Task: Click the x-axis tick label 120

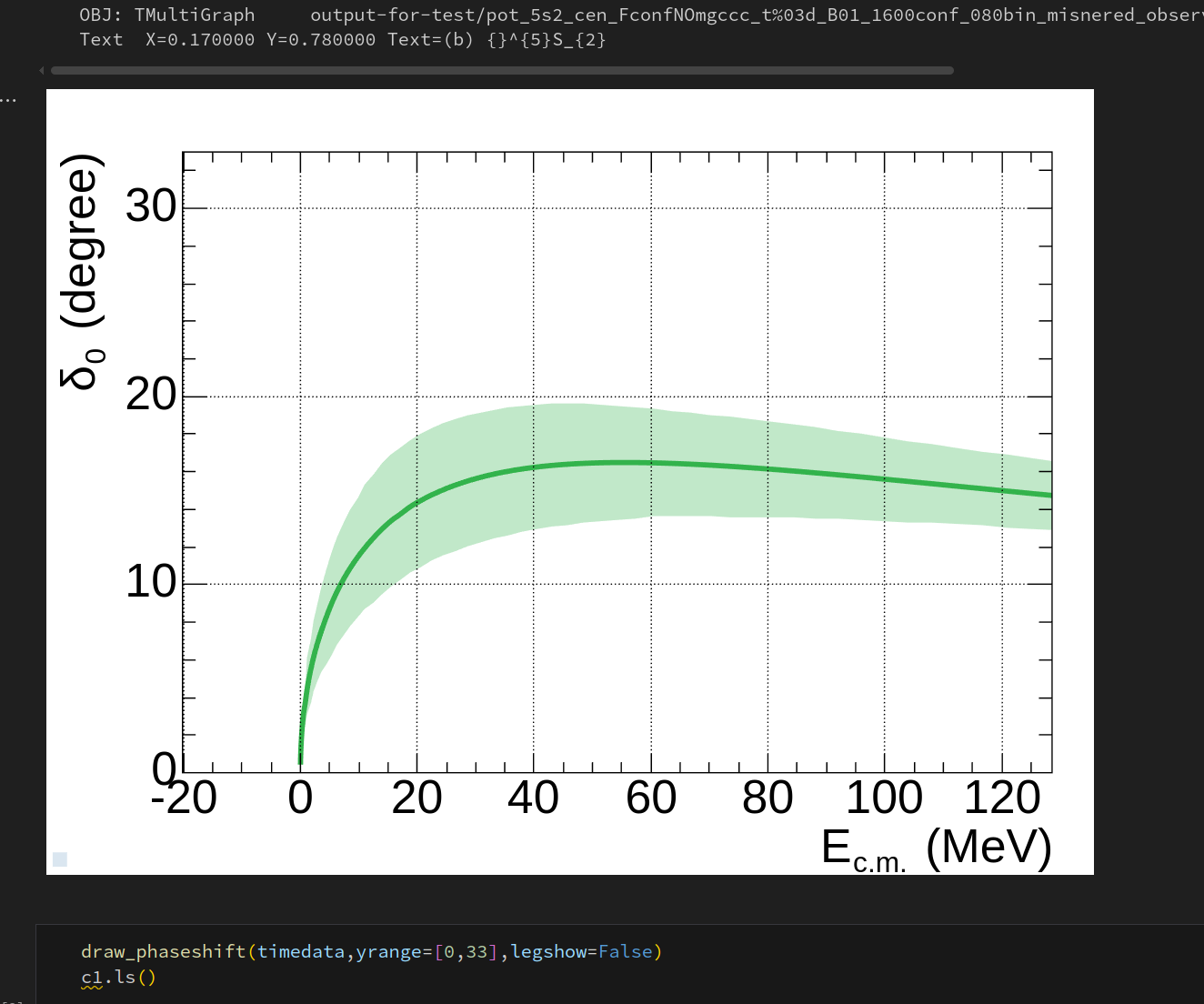Action: click(x=1001, y=798)
